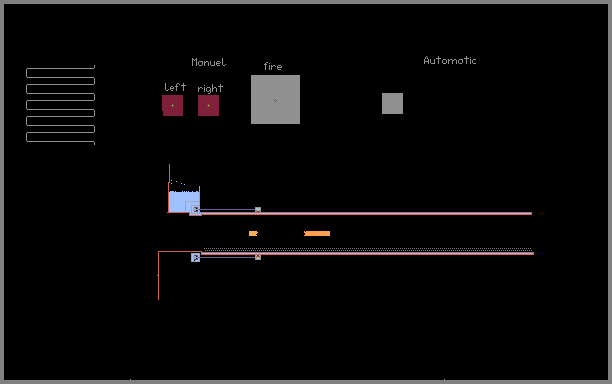
Task: Toggle the small gray Automatic square
Action: pyautogui.click(x=392, y=103)
